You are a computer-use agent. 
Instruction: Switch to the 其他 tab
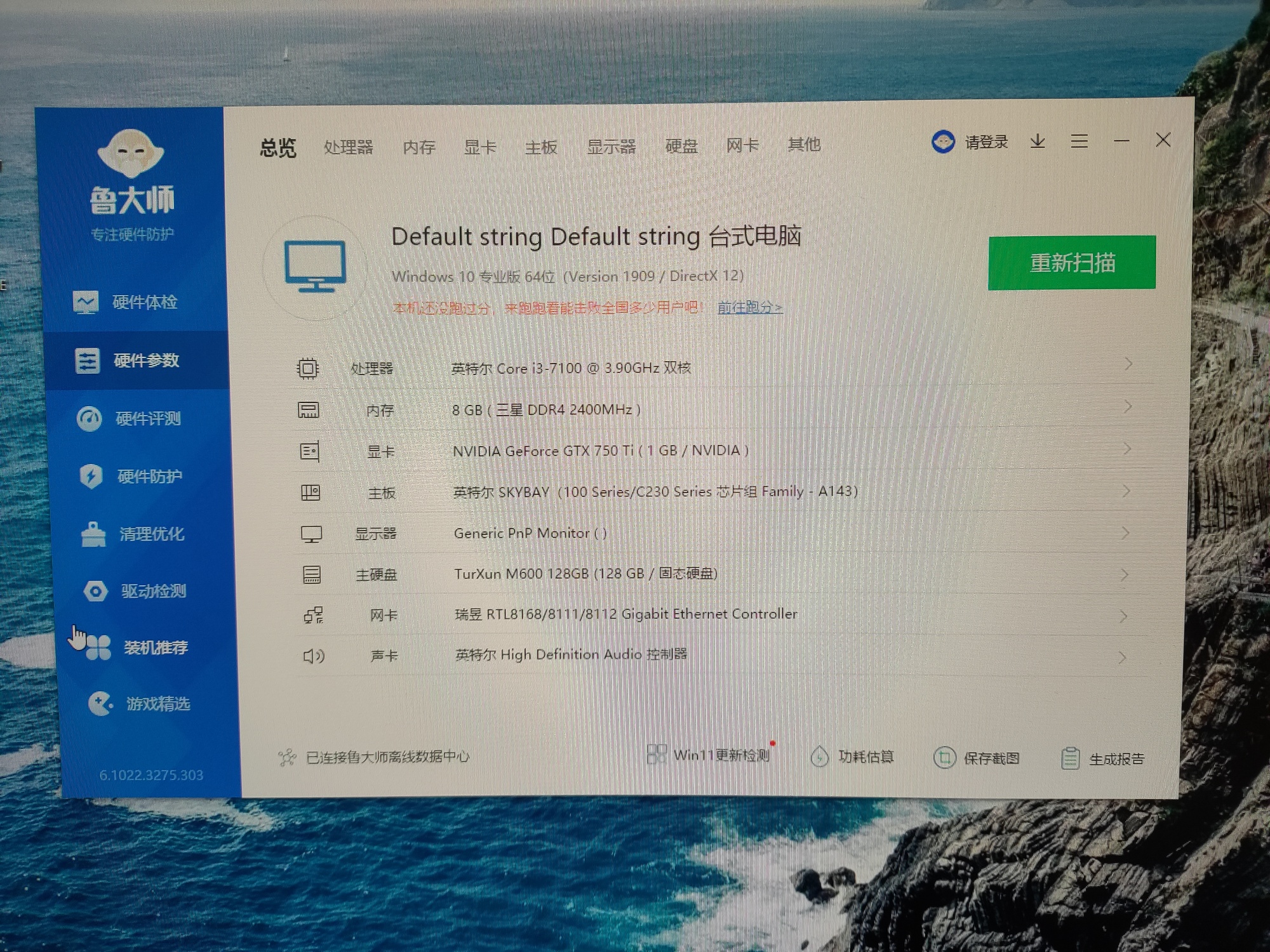coord(804,145)
